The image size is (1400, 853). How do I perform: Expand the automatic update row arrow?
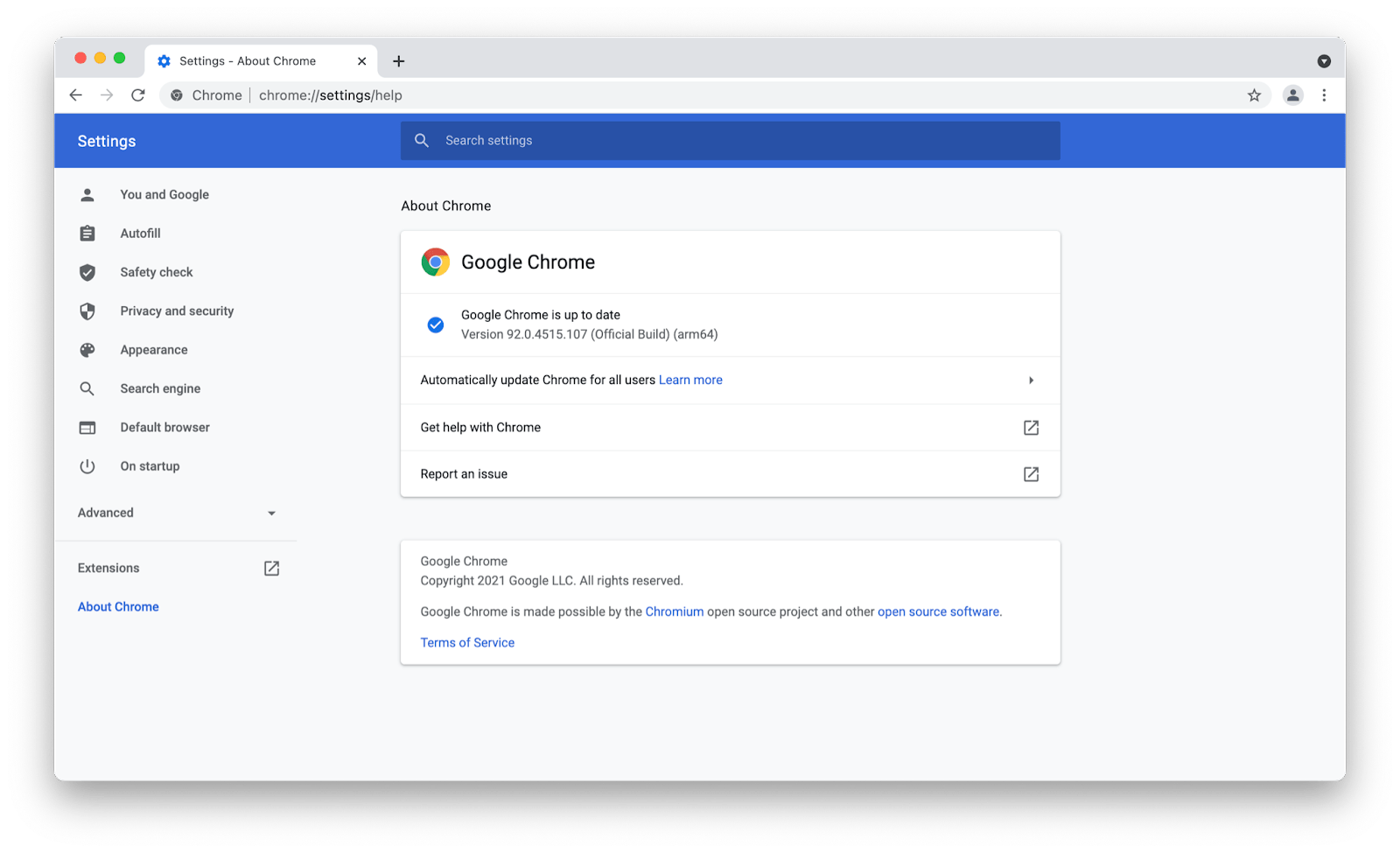tap(1032, 381)
